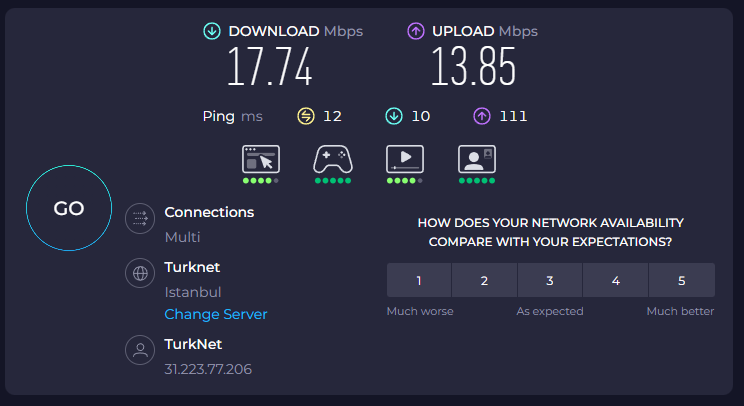Viewport: 744px width, 406px height.
Task: Click the yellow idle ping icon
Action: 306,116
